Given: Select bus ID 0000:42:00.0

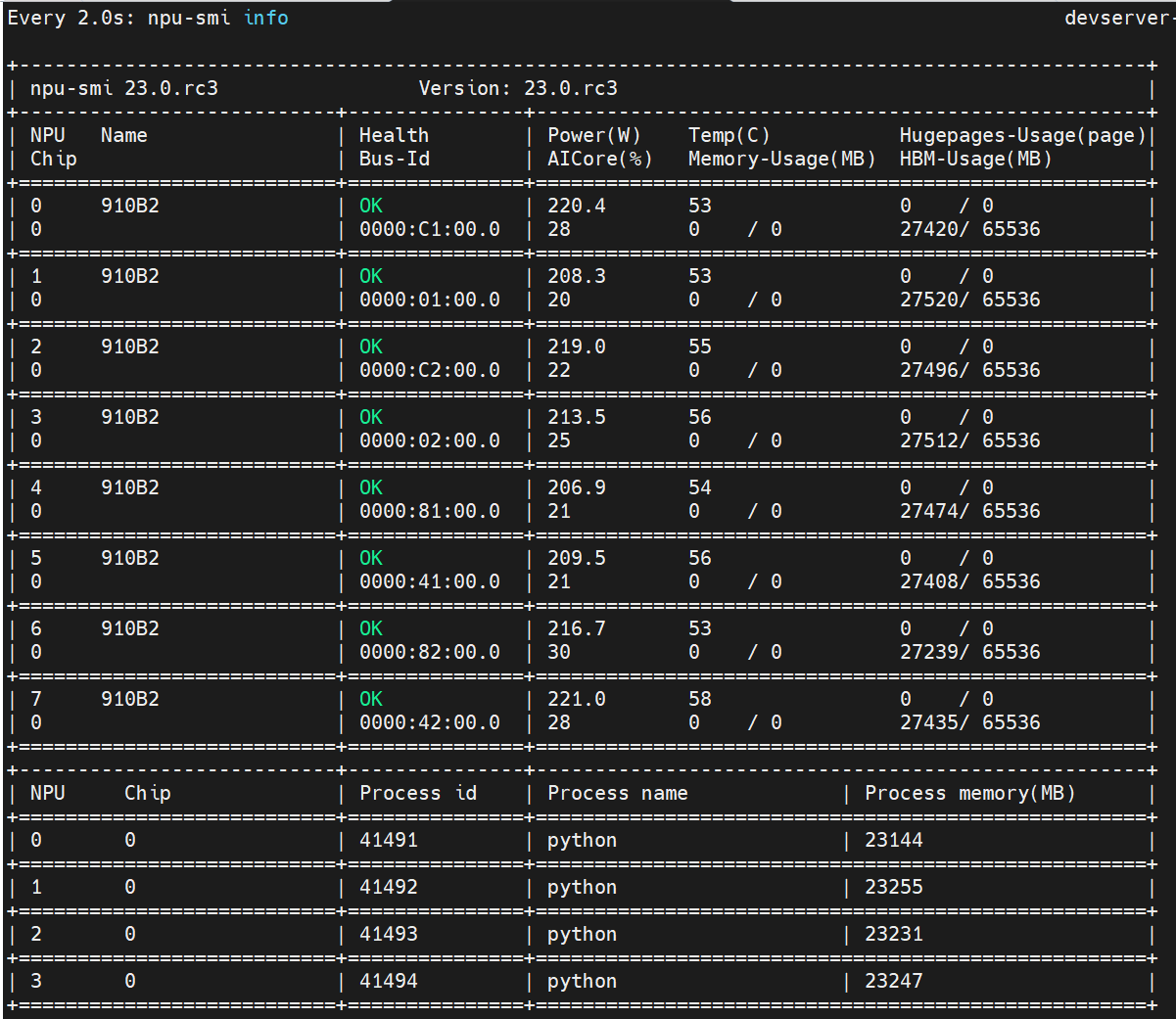Looking at the screenshot, I should point(430,722).
